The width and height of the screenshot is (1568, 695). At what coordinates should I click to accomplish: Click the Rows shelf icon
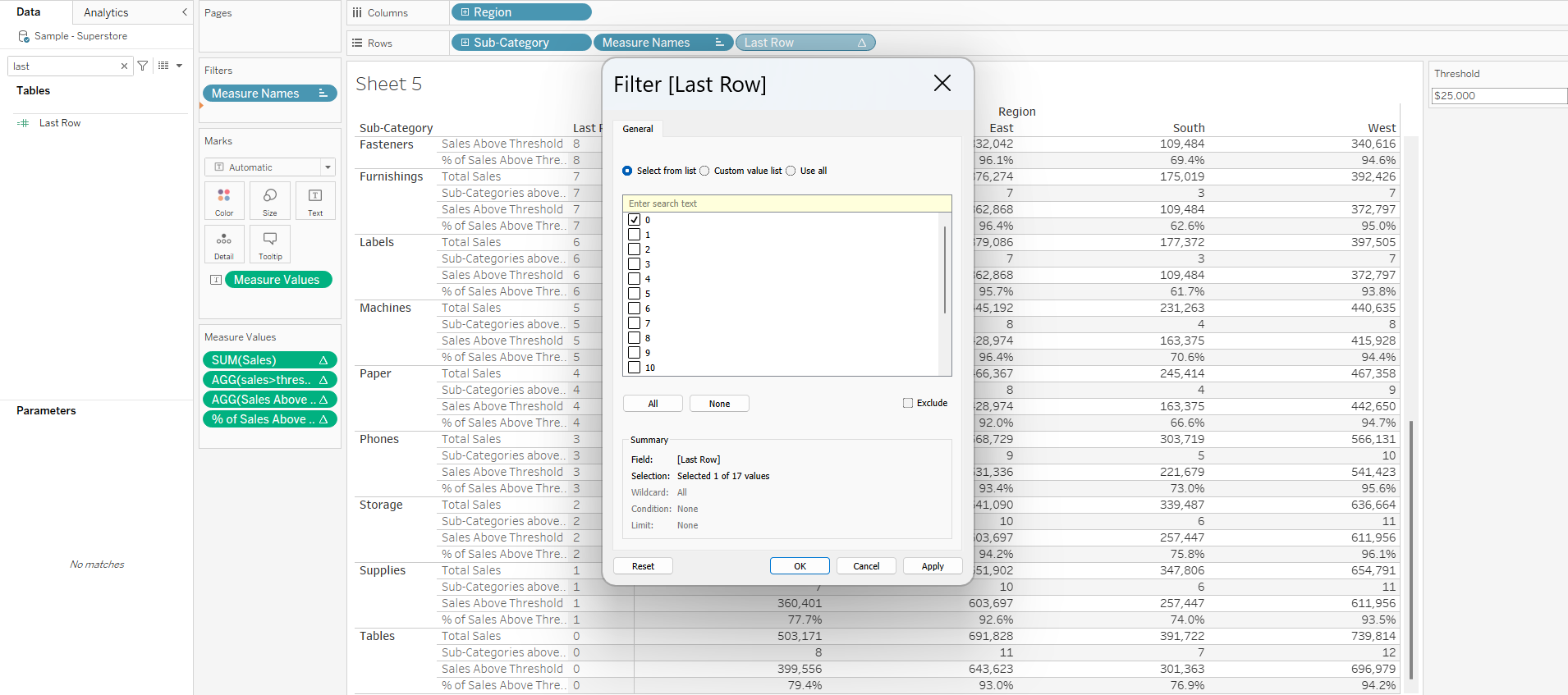point(357,43)
